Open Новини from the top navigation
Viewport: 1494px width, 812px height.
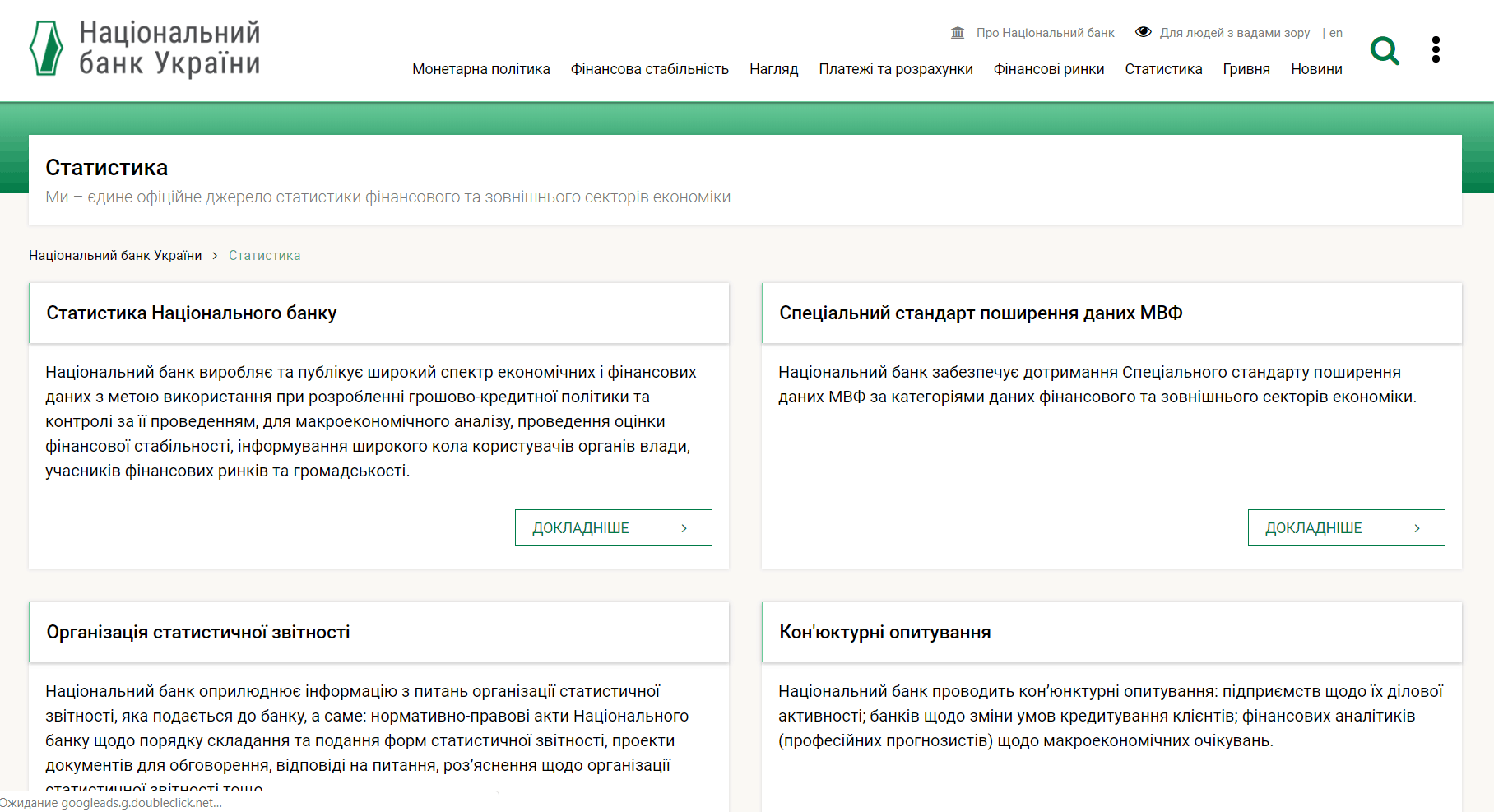(x=1316, y=69)
